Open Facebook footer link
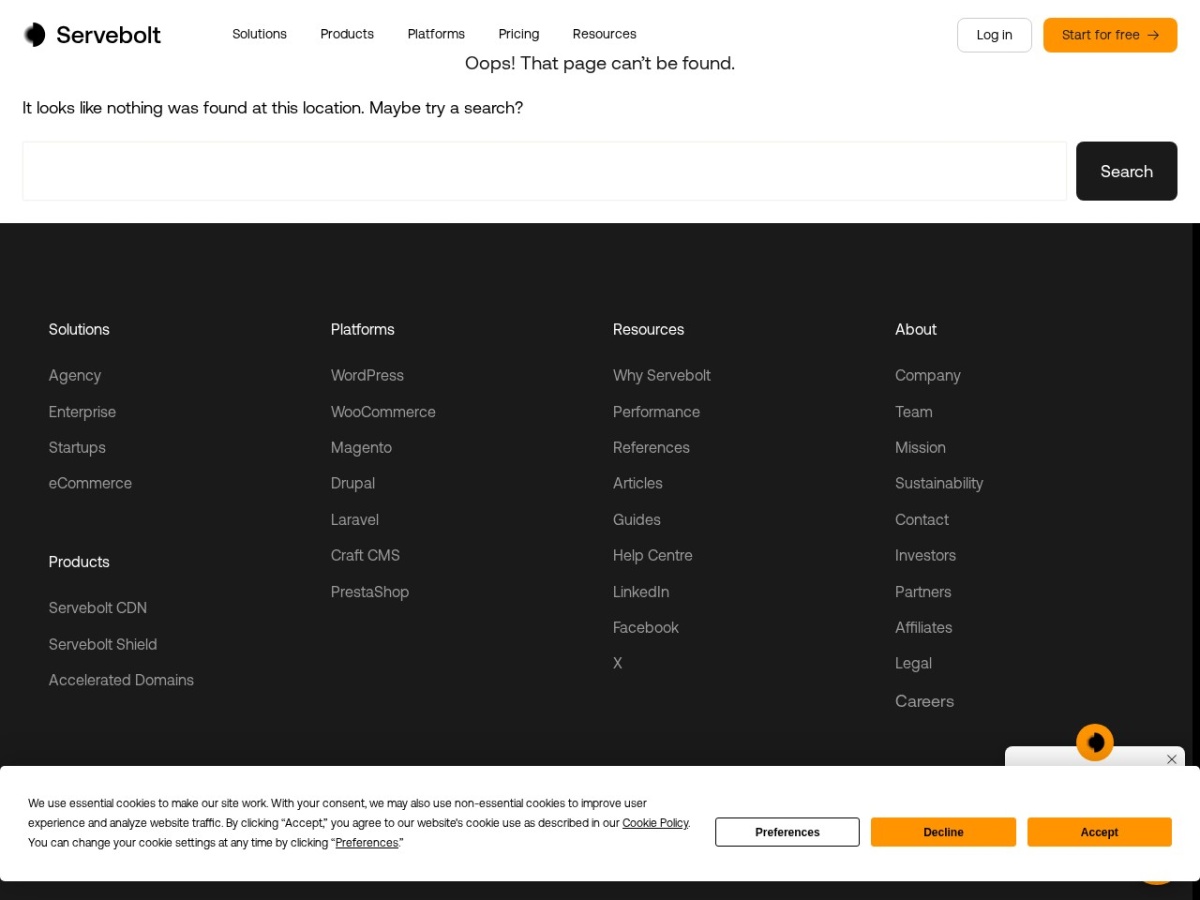 (646, 628)
